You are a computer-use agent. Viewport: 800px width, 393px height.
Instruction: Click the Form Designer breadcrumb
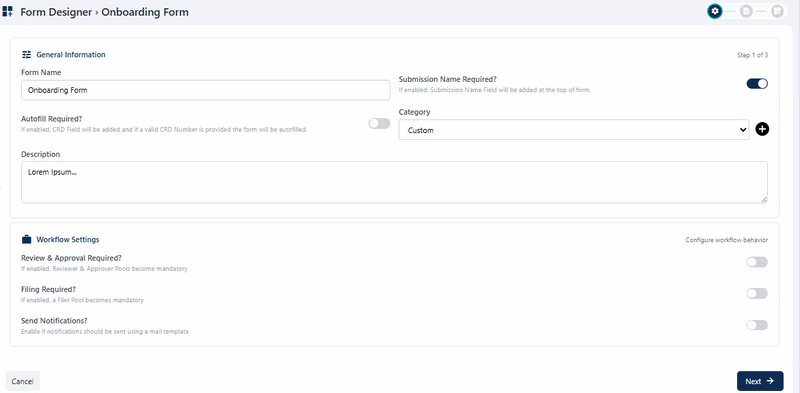(x=56, y=12)
